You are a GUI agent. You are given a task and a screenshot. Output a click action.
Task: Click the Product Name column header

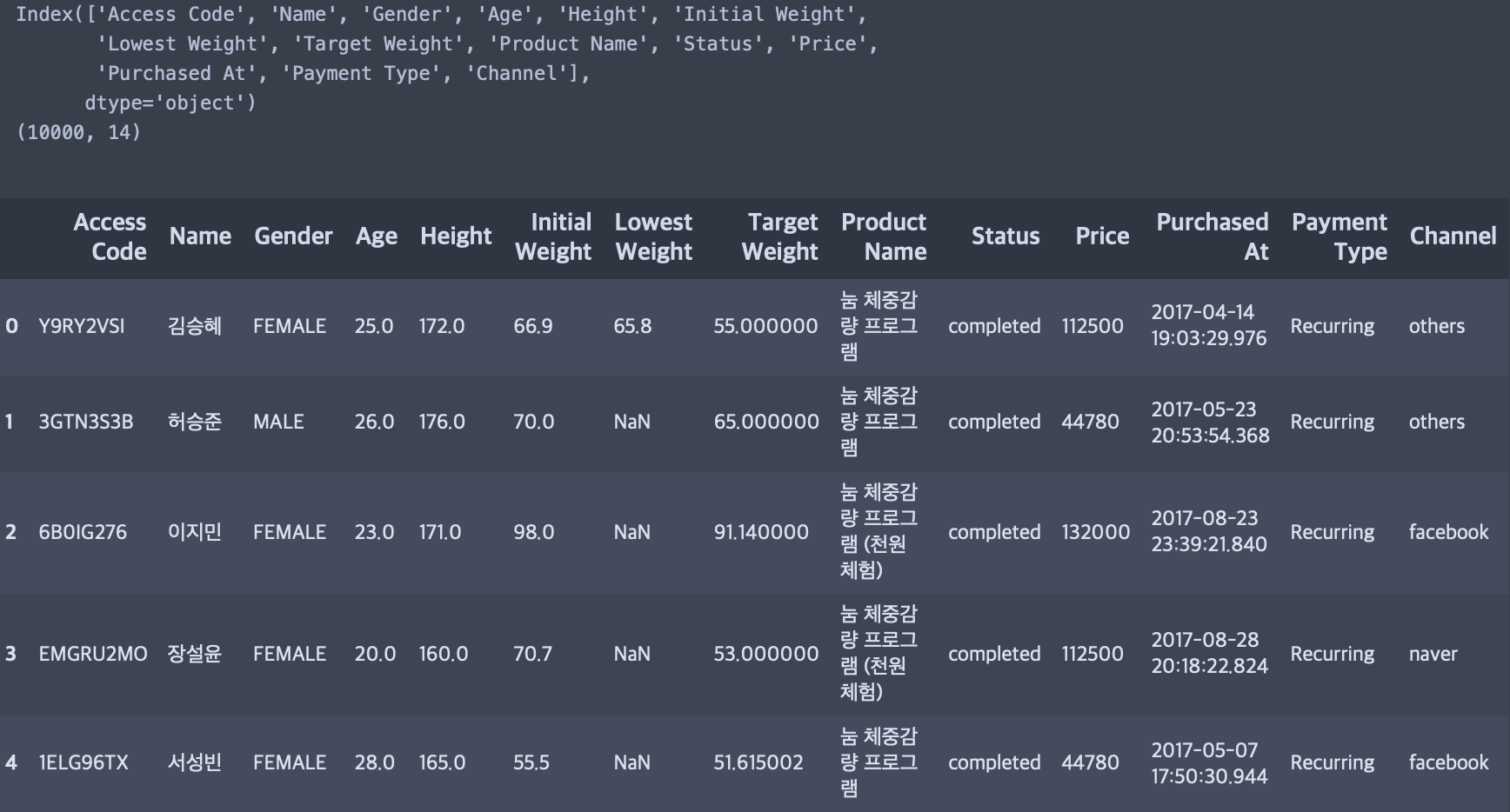tap(884, 236)
